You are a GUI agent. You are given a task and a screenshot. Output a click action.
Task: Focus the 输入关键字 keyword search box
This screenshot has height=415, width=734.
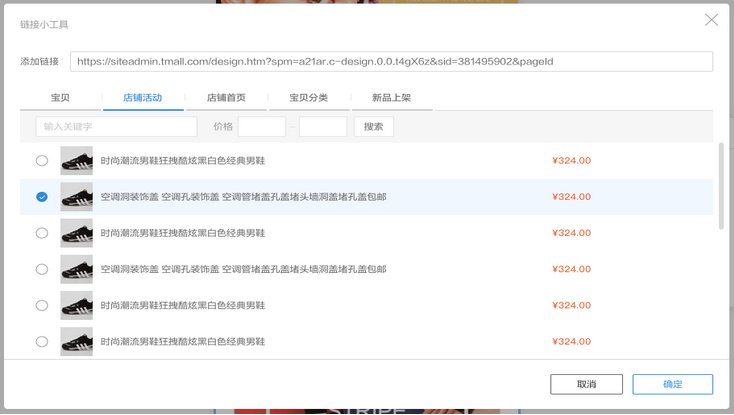pyautogui.click(x=116, y=127)
